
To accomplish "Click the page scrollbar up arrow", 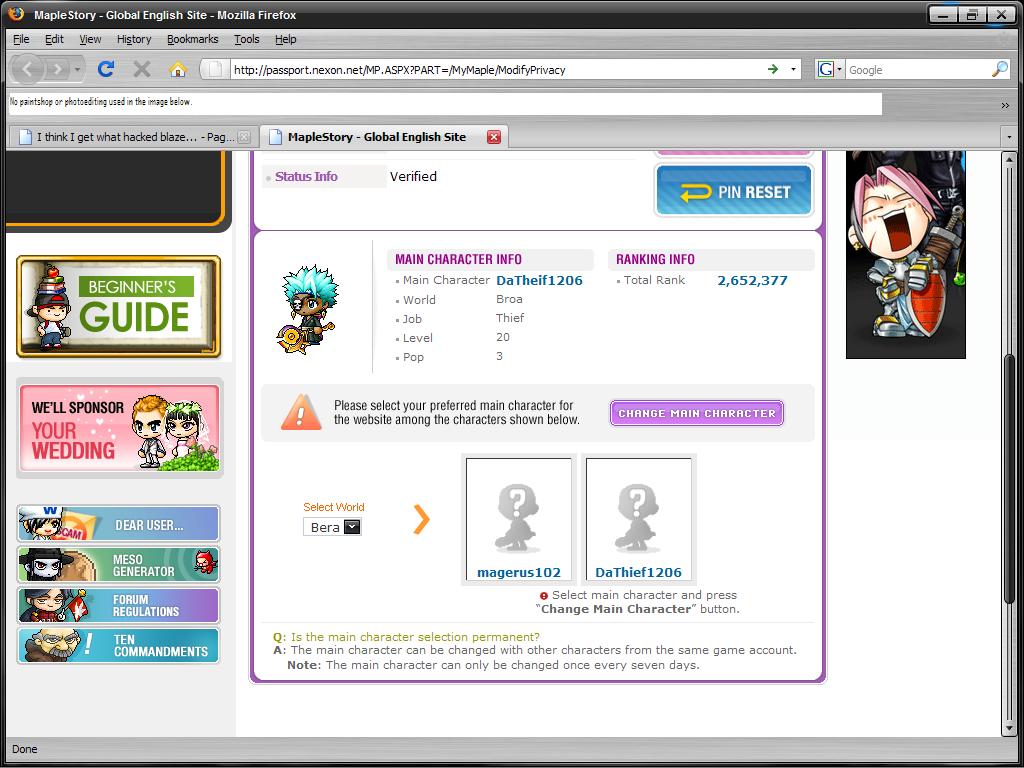I will [1009, 159].
